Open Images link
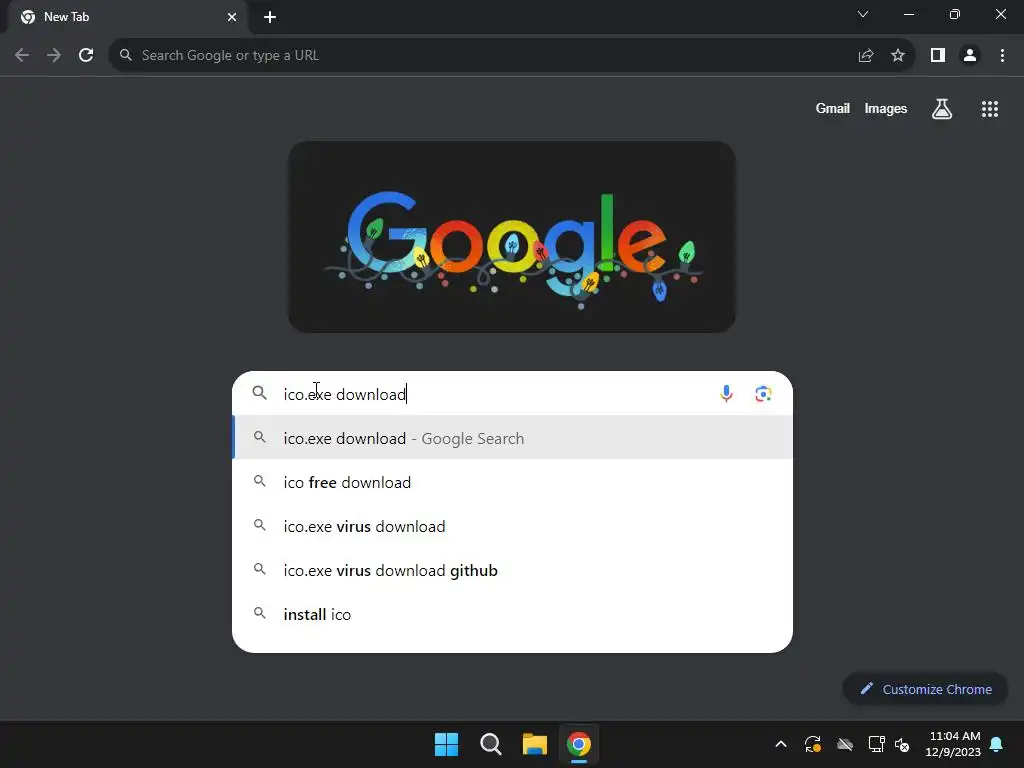Viewport: 1024px width, 768px height. 886,109
